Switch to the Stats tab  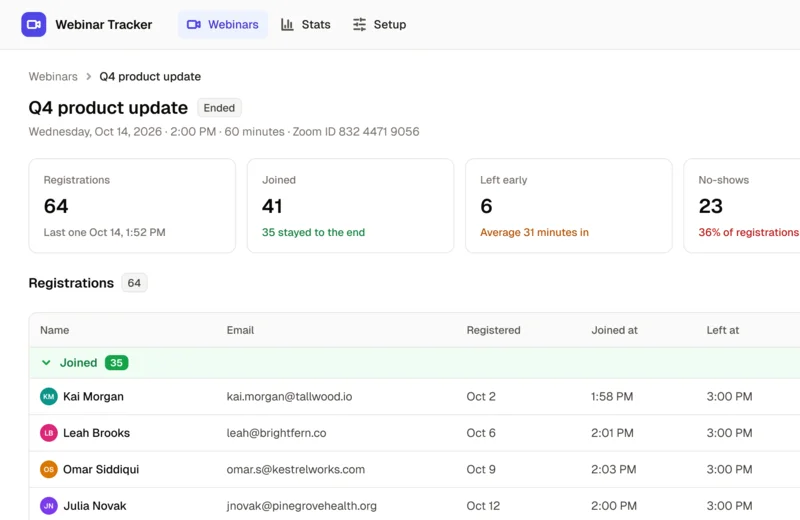(x=306, y=24)
